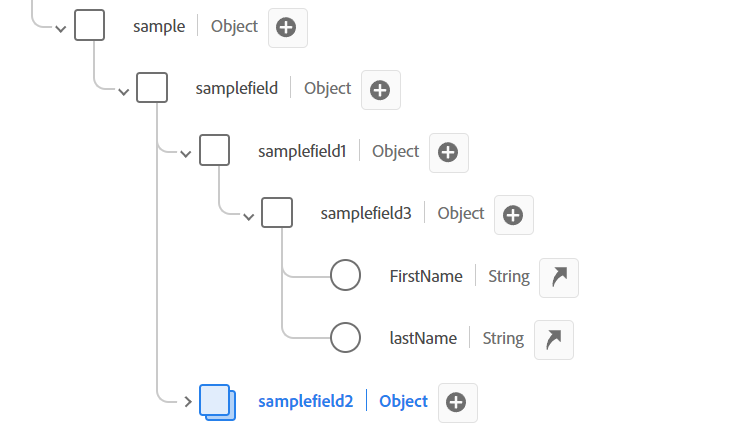Viewport: 745px width, 431px height.
Task: Select the FirstName radio circle
Action: pyautogui.click(x=345, y=275)
